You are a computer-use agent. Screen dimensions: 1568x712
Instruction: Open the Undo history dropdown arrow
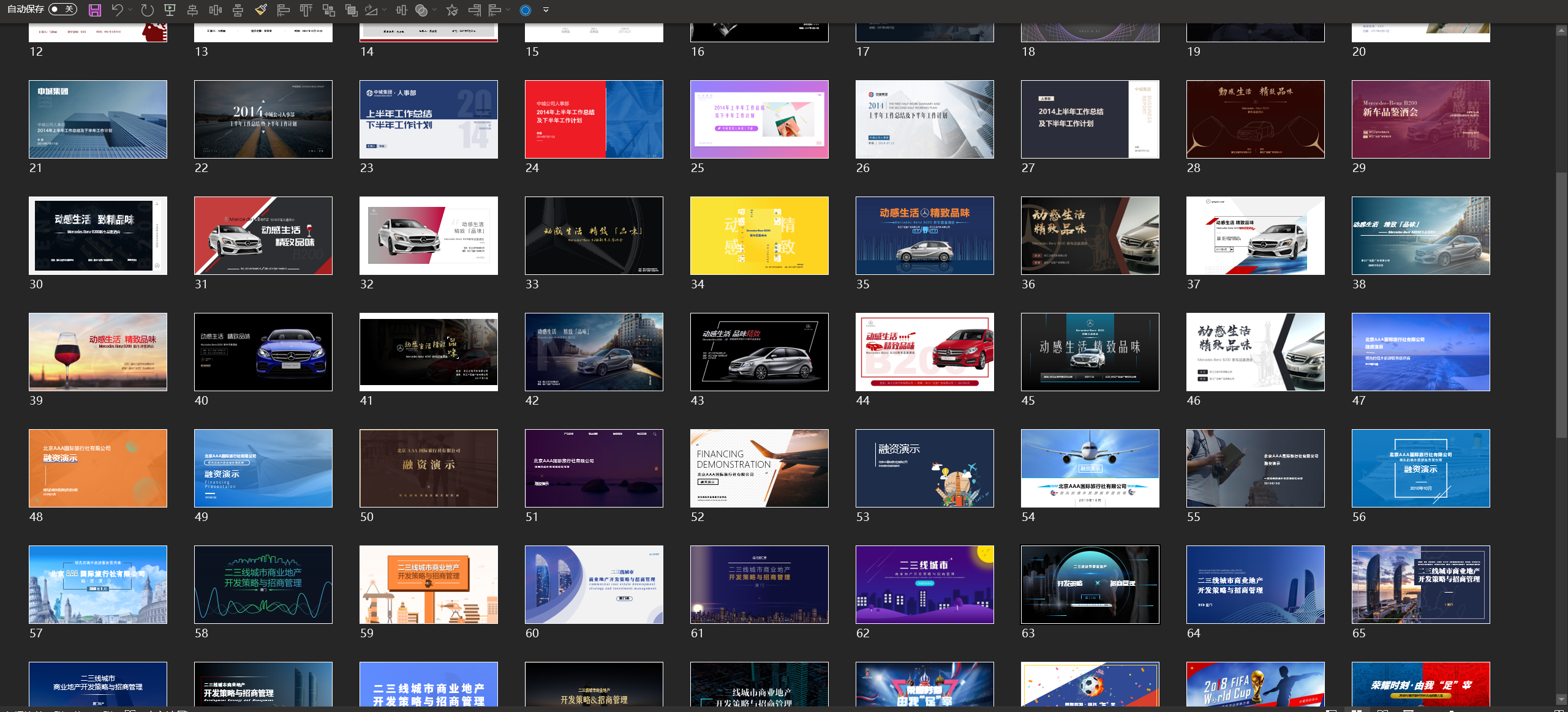(130, 10)
